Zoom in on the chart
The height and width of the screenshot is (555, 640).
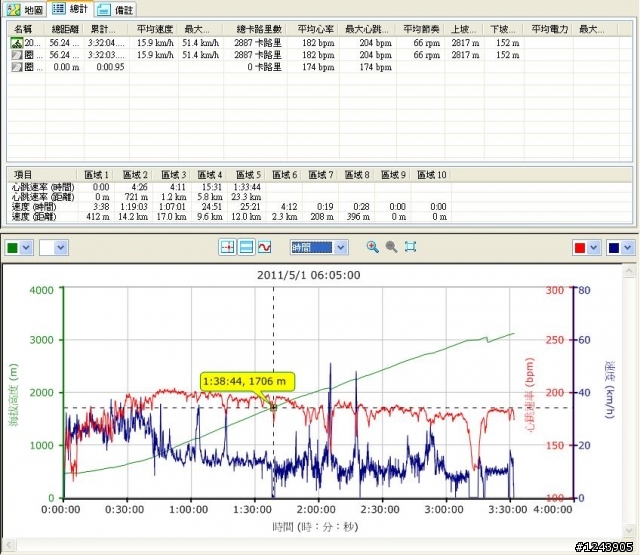372,246
